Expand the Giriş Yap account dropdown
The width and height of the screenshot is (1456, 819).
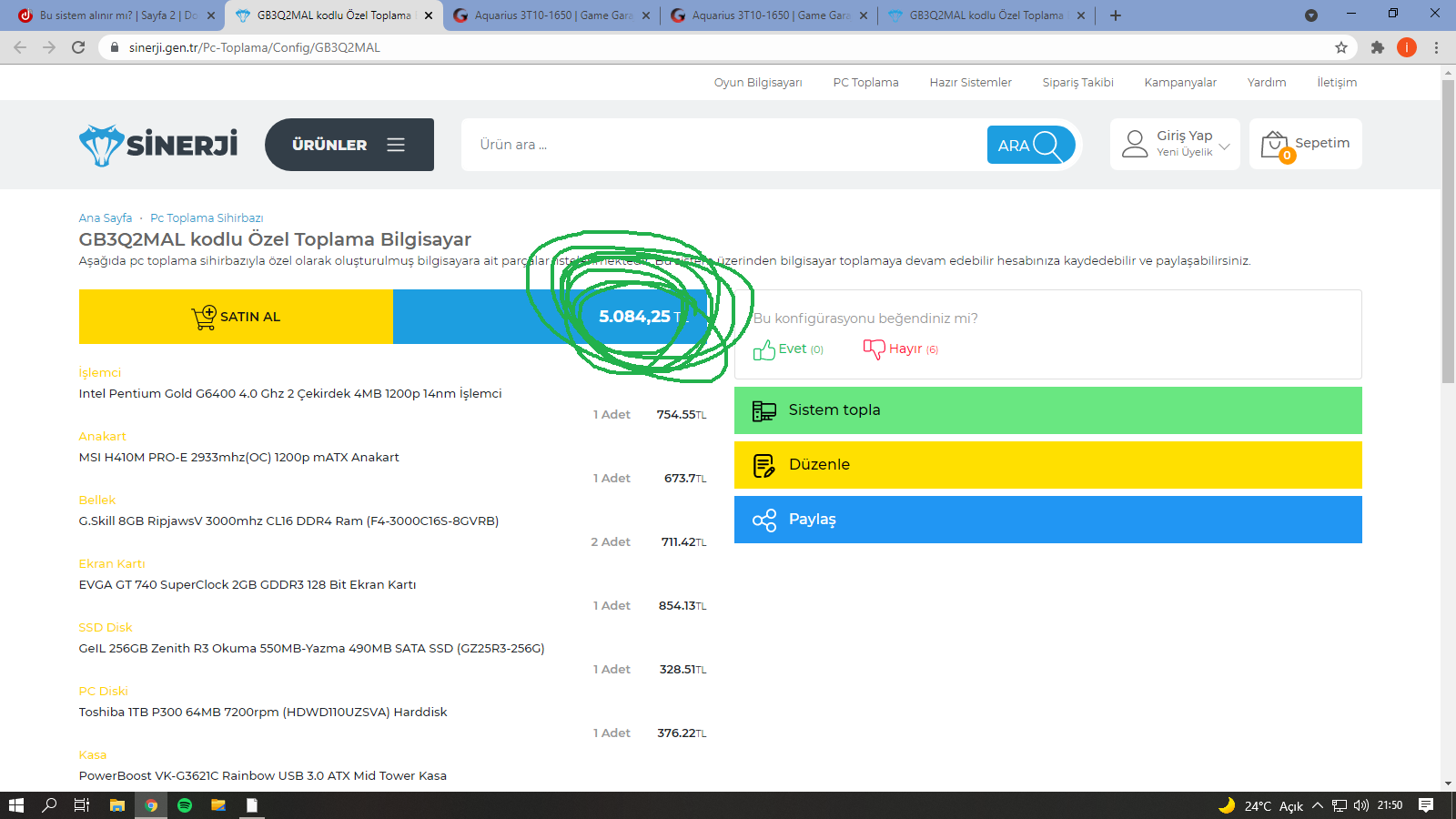pyautogui.click(x=1224, y=146)
